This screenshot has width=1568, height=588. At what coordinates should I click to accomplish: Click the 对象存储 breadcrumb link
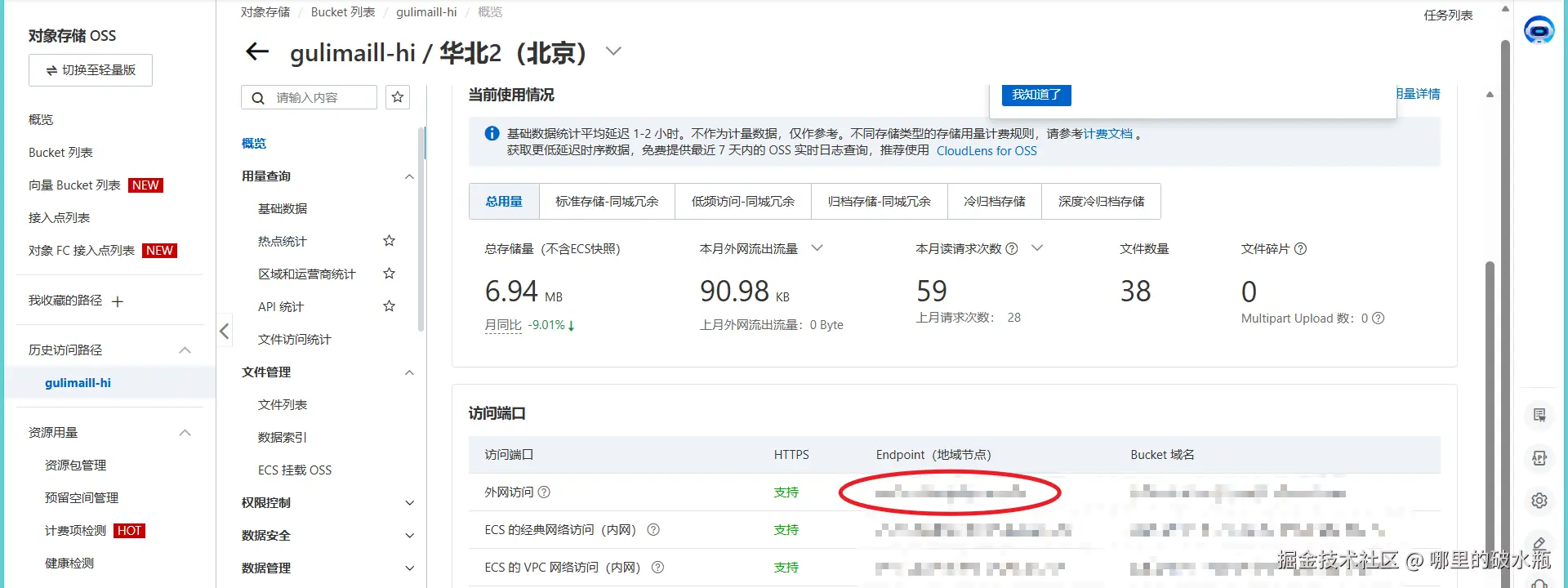[265, 12]
